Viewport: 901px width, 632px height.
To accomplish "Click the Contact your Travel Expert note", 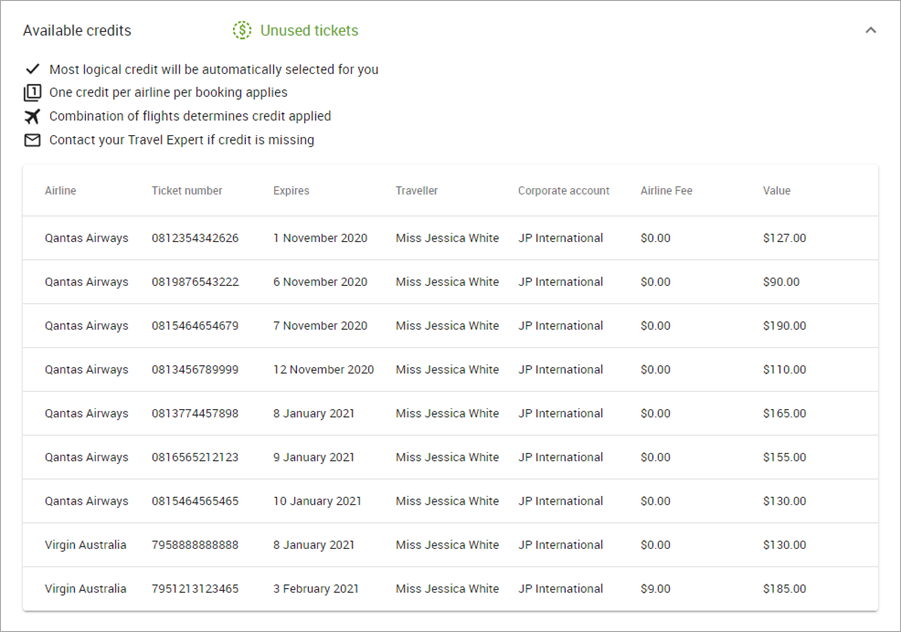I will pyautogui.click(x=182, y=140).
